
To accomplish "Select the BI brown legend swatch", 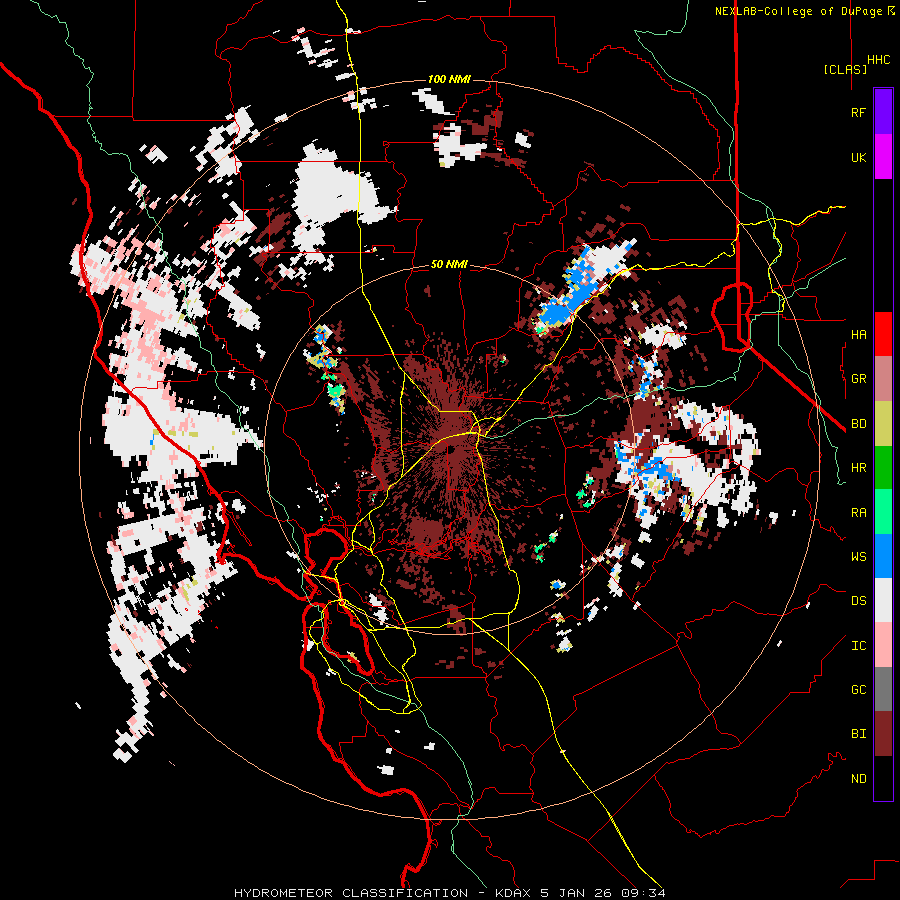I will pyautogui.click(x=883, y=734).
